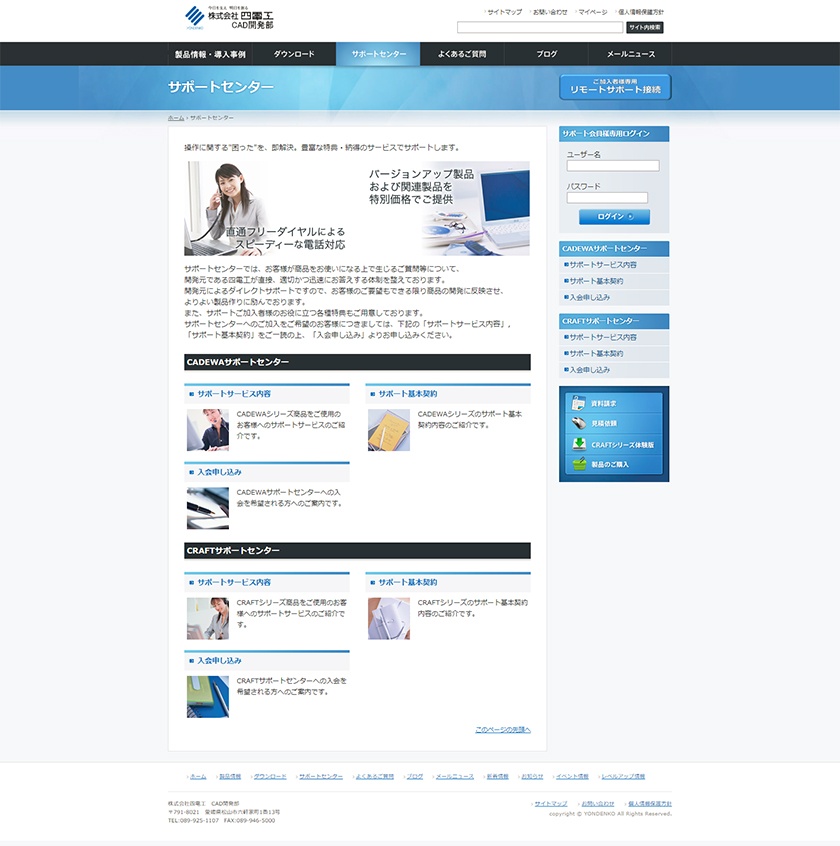The image size is (840, 846).
Task: Open イベント情報 link in footer
Action: 572,776
